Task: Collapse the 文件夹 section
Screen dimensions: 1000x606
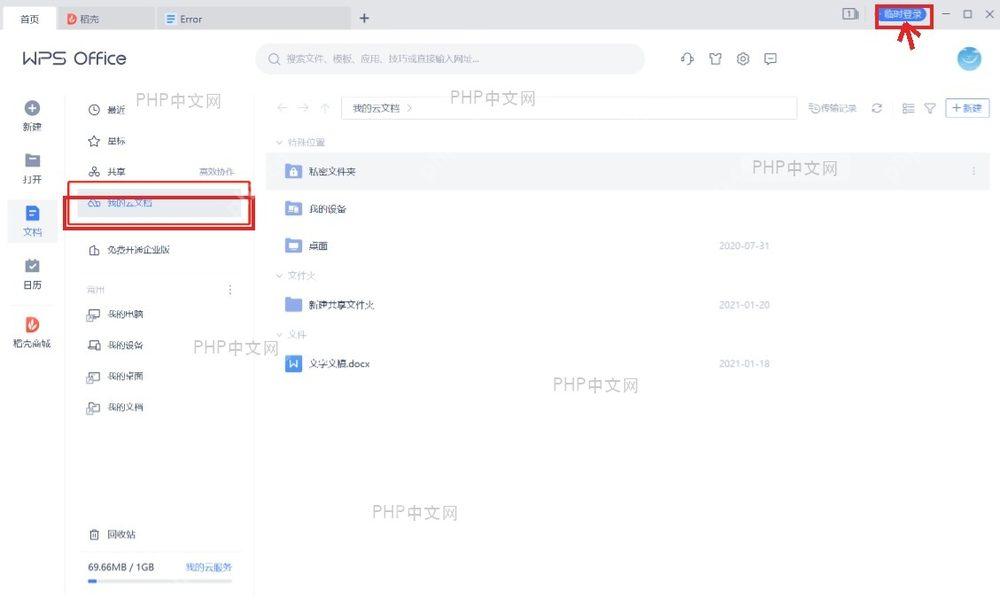Action: (x=279, y=276)
